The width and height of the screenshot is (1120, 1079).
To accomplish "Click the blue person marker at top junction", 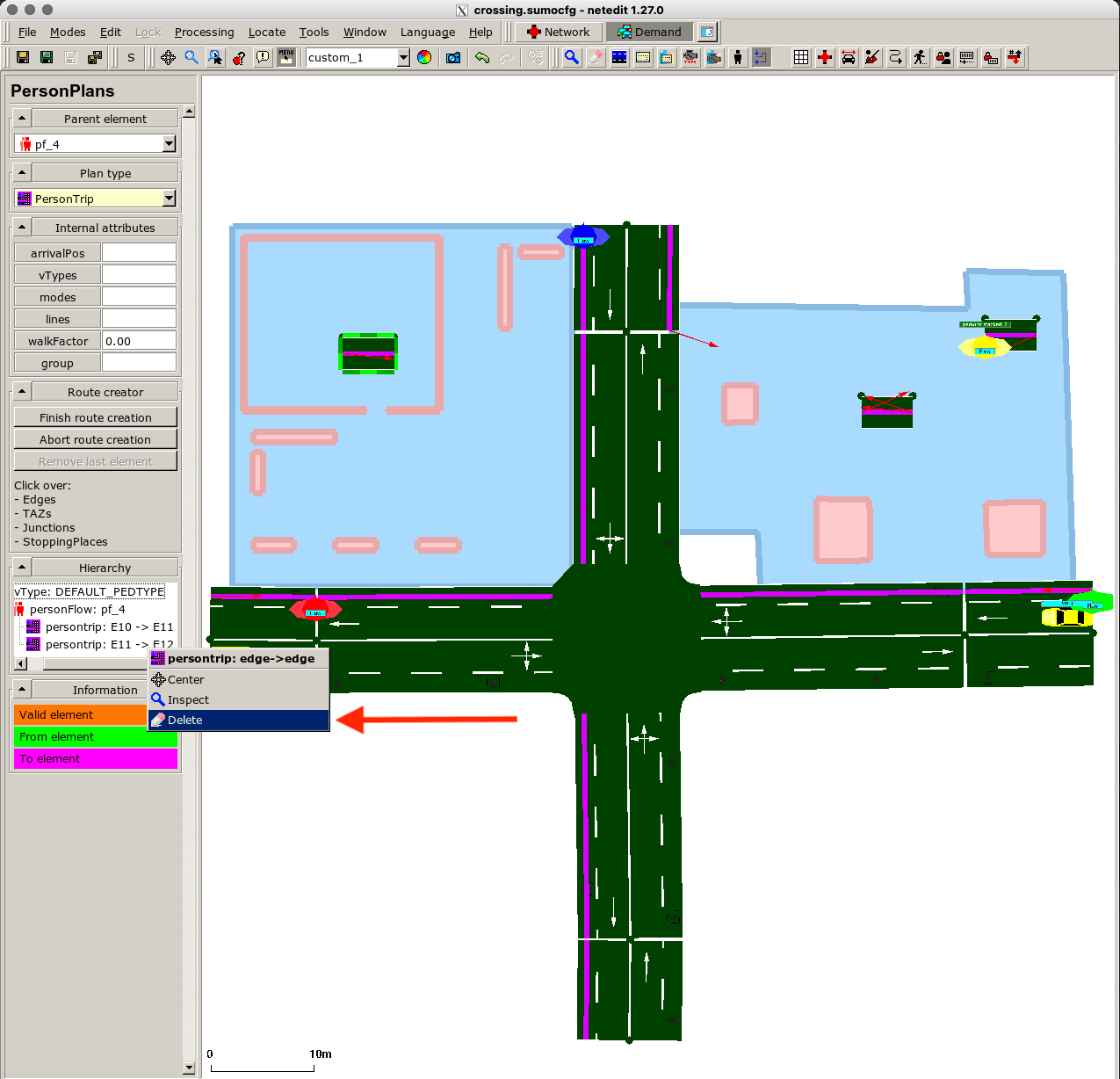I will click(583, 236).
